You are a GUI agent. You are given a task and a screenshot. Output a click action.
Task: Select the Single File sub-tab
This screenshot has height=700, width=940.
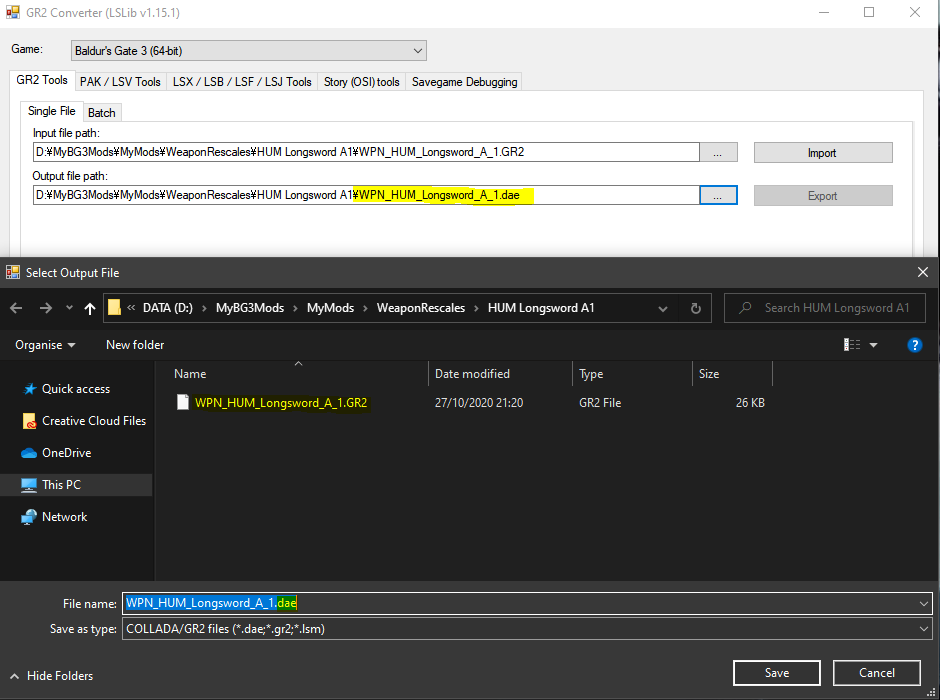click(x=52, y=111)
